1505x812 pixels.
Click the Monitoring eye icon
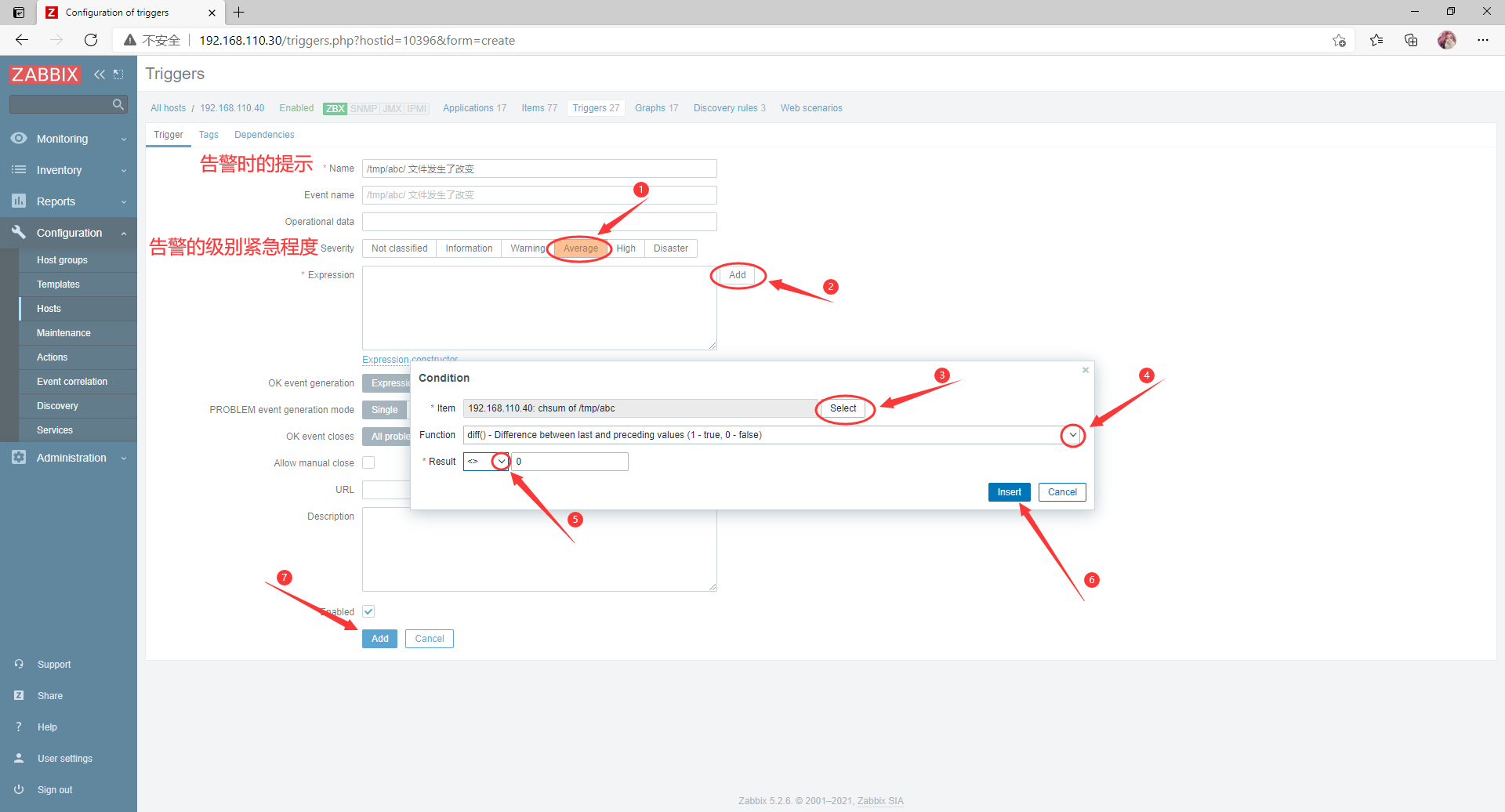click(x=19, y=138)
